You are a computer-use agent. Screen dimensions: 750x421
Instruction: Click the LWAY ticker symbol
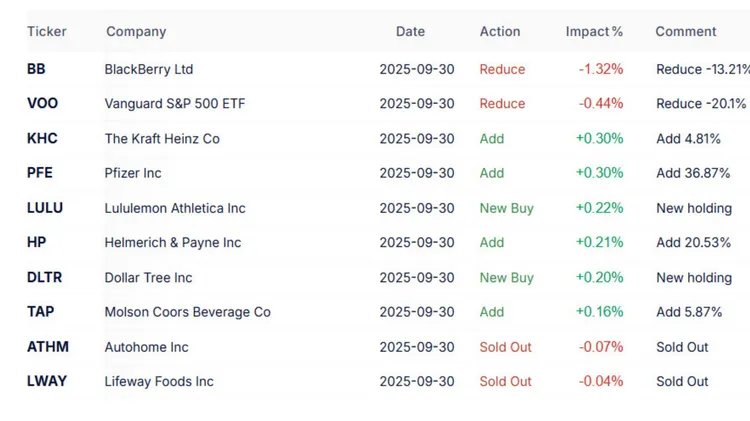coord(49,381)
